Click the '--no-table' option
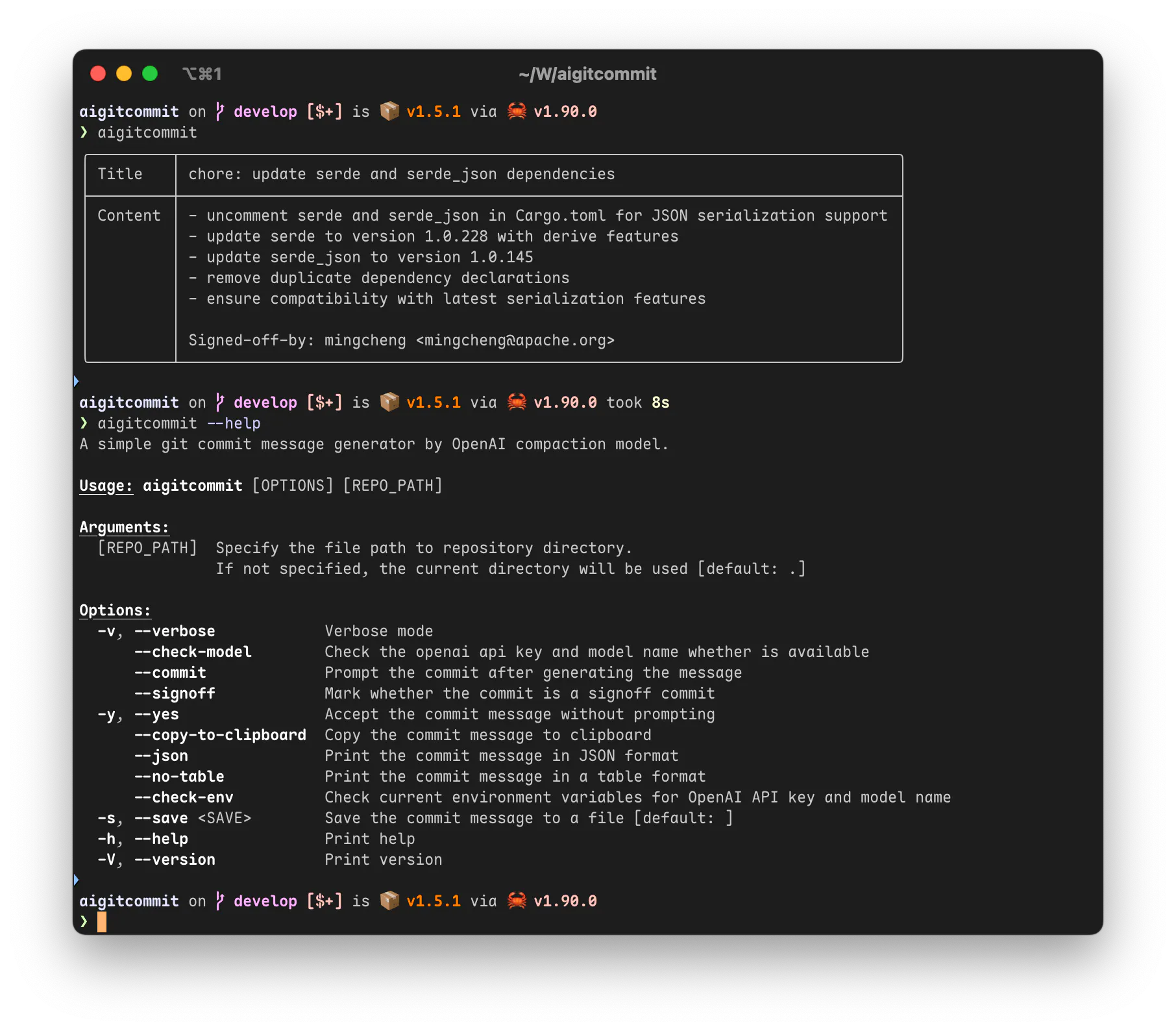 (x=179, y=776)
